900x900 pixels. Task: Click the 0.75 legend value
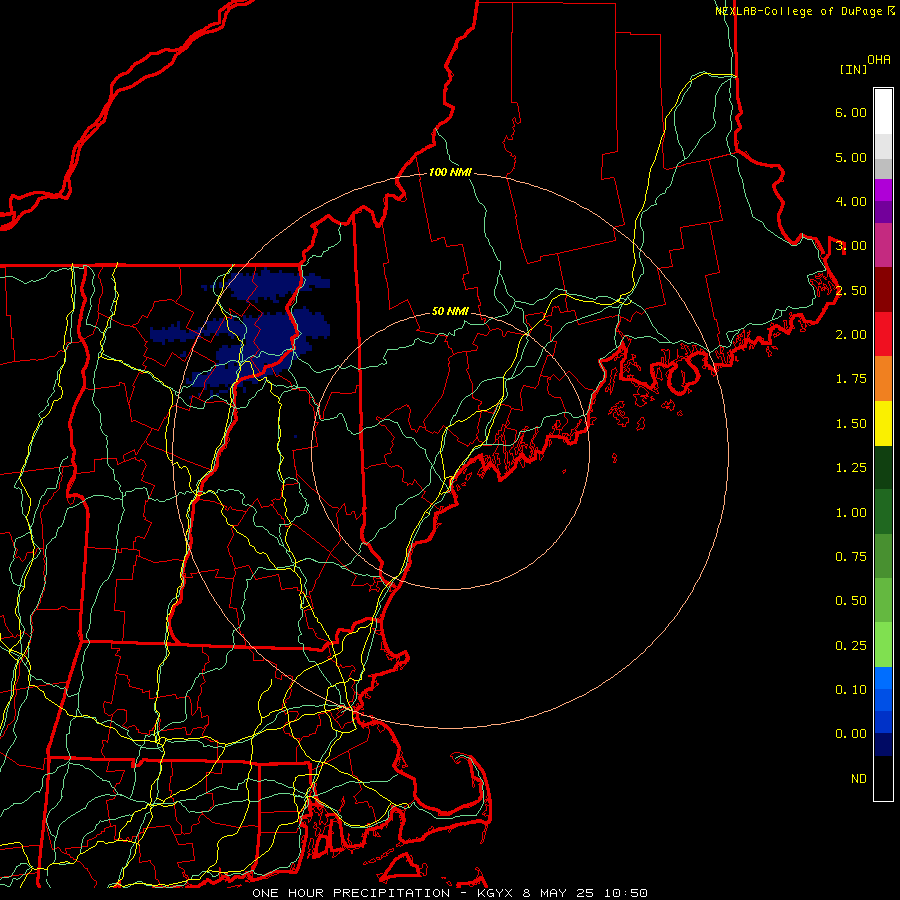pyautogui.click(x=851, y=557)
